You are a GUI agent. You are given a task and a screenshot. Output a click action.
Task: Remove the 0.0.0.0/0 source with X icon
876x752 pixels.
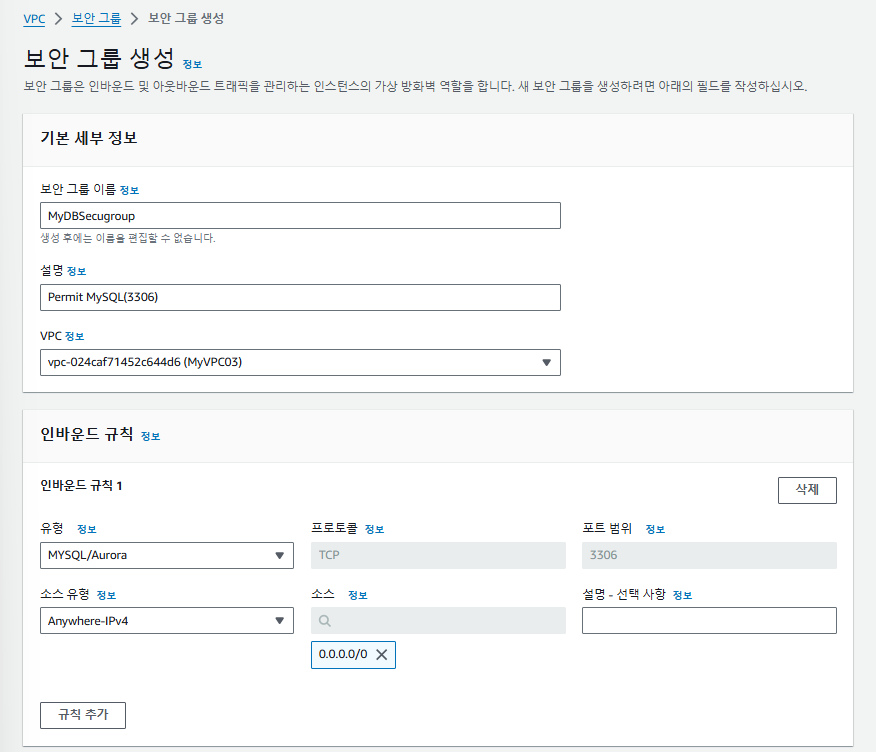[x=382, y=655]
